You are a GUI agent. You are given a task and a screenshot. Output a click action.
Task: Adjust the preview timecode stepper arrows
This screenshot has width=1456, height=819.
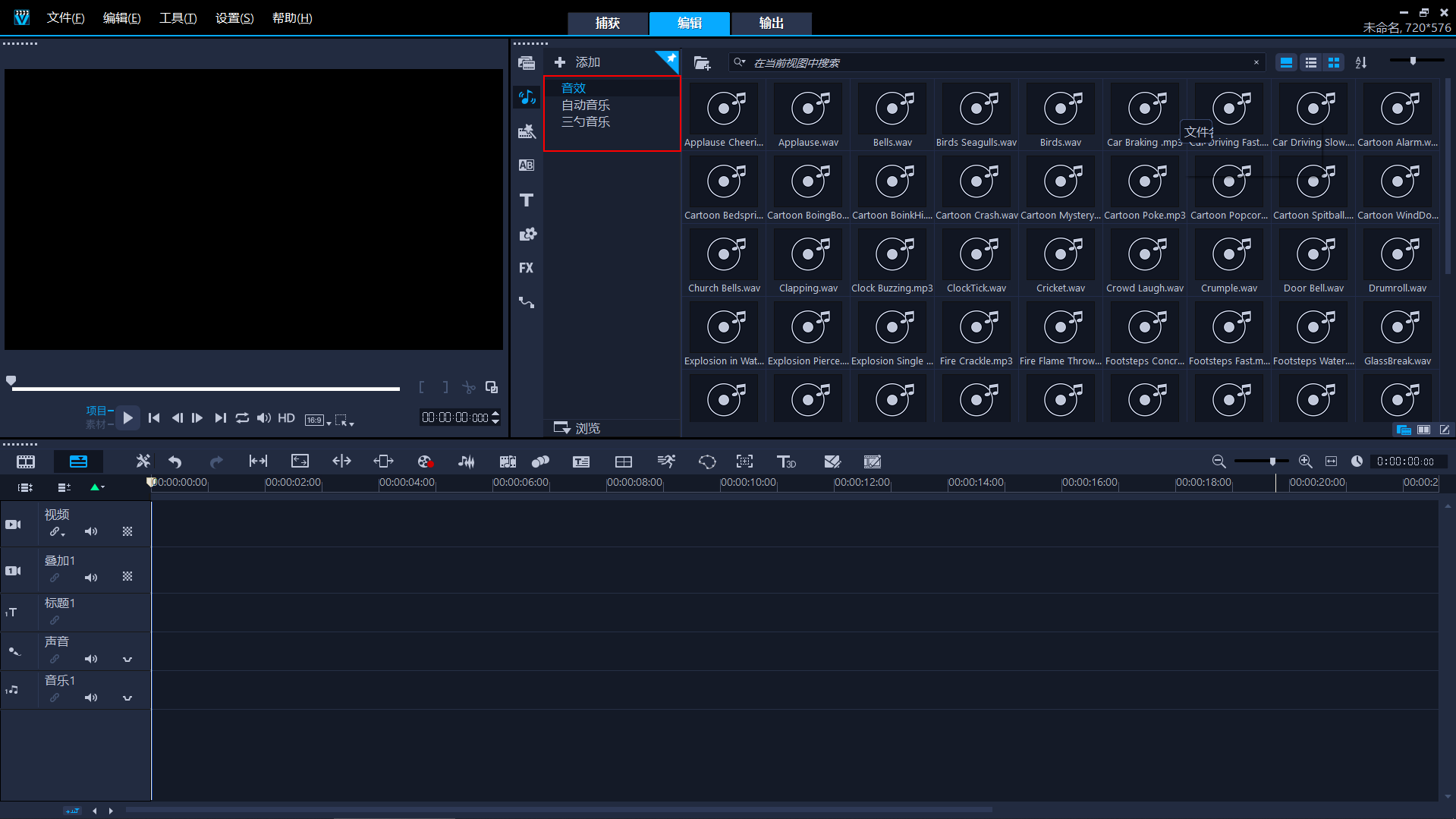[495, 417]
